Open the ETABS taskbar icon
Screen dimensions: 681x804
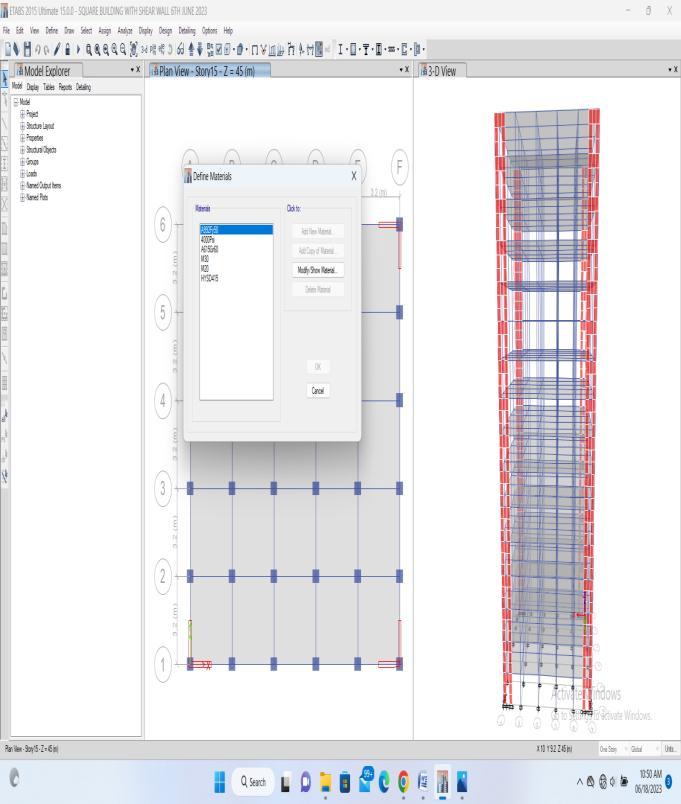tap(442, 781)
